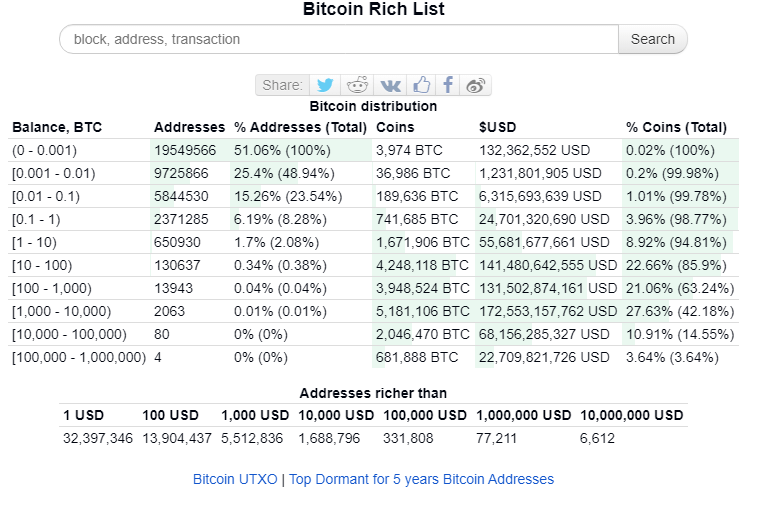This screenshot has width=757, height=508.
Task: Share page on VK
Action: point(390,85)
